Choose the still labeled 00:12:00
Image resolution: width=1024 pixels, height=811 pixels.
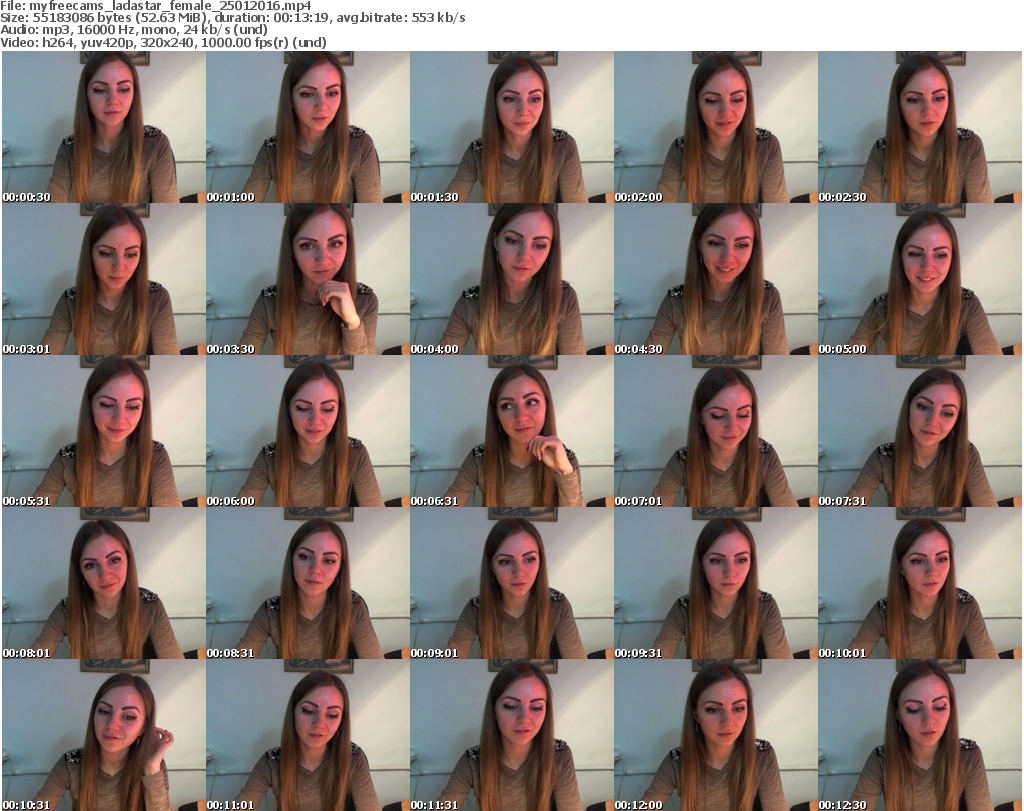716,735
